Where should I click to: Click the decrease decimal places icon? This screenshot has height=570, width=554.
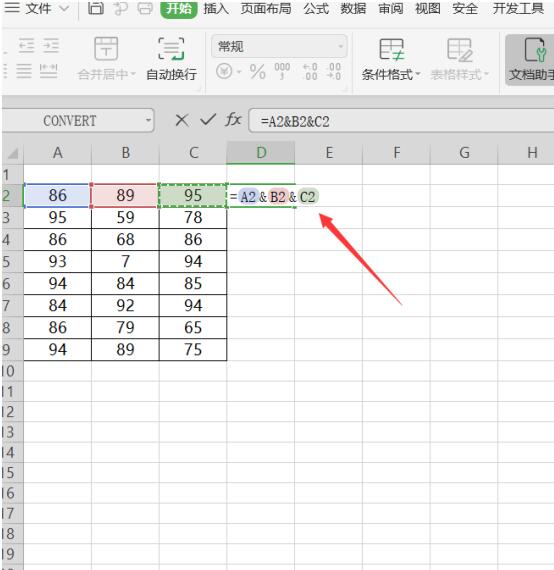pos(334,71)
